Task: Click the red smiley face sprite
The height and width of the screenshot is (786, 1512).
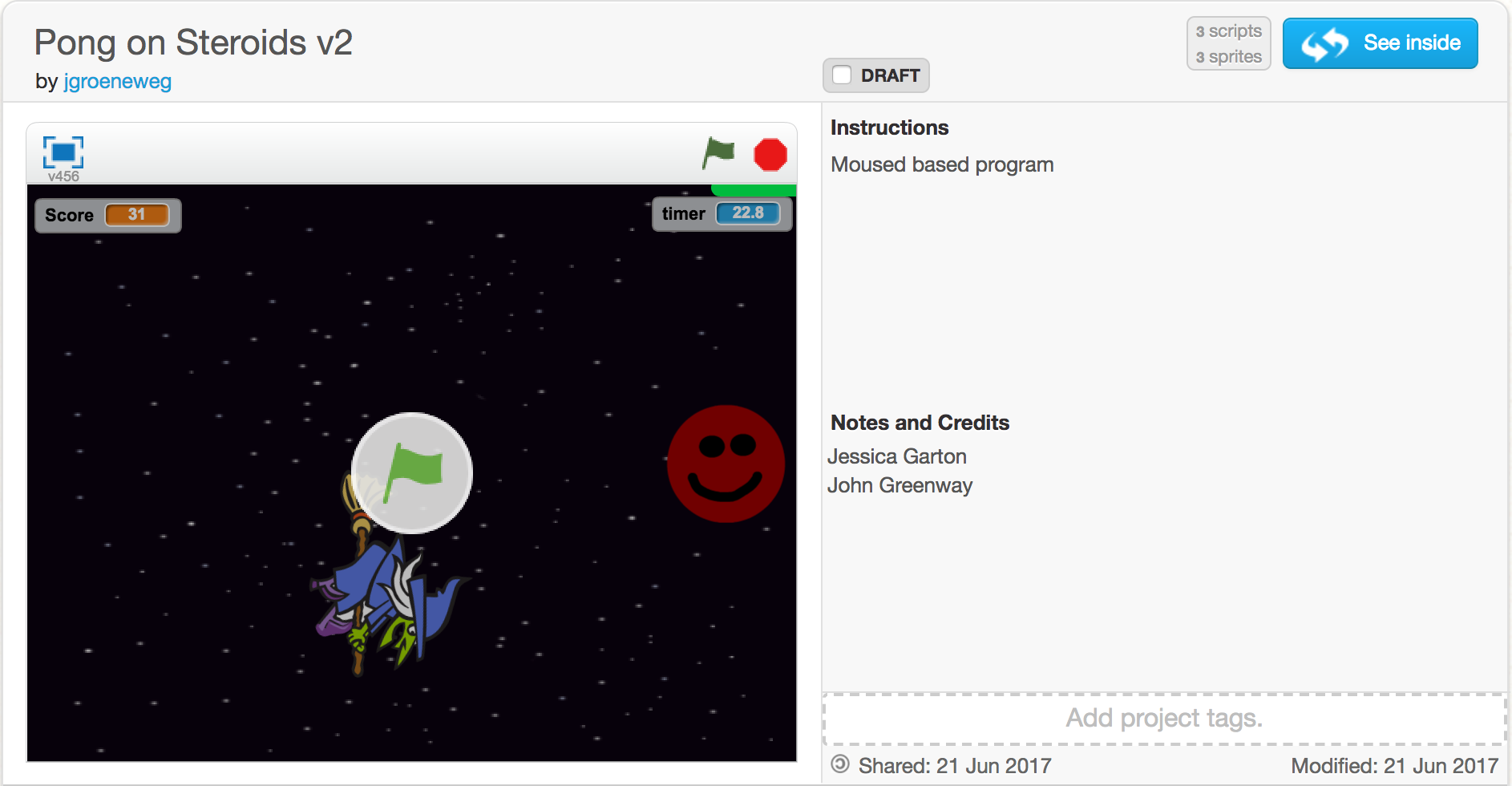Action: tap(726, 464)
